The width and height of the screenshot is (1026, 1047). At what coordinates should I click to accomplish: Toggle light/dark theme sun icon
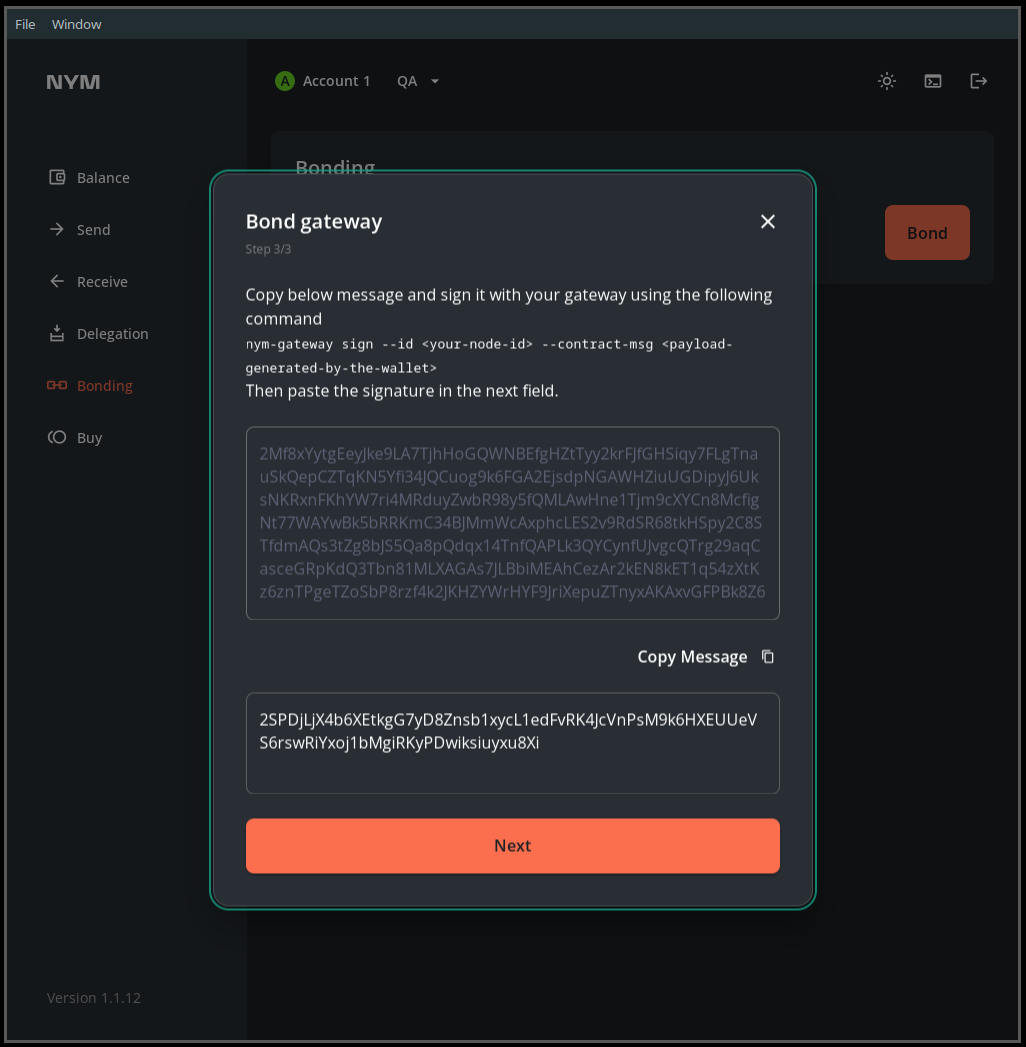[x=887, y=82]
